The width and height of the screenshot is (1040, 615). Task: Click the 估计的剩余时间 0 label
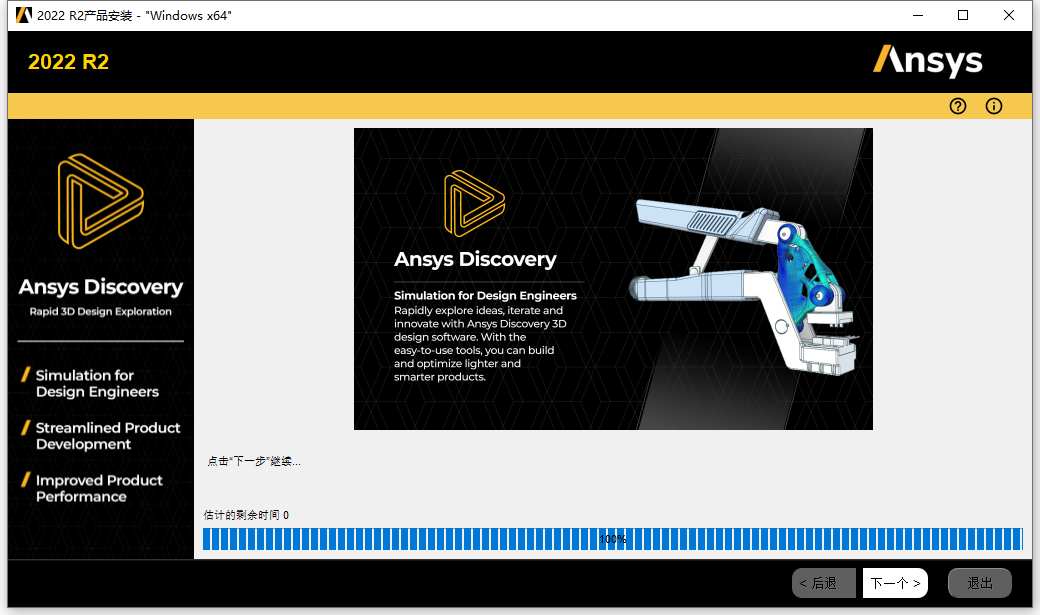246,515
